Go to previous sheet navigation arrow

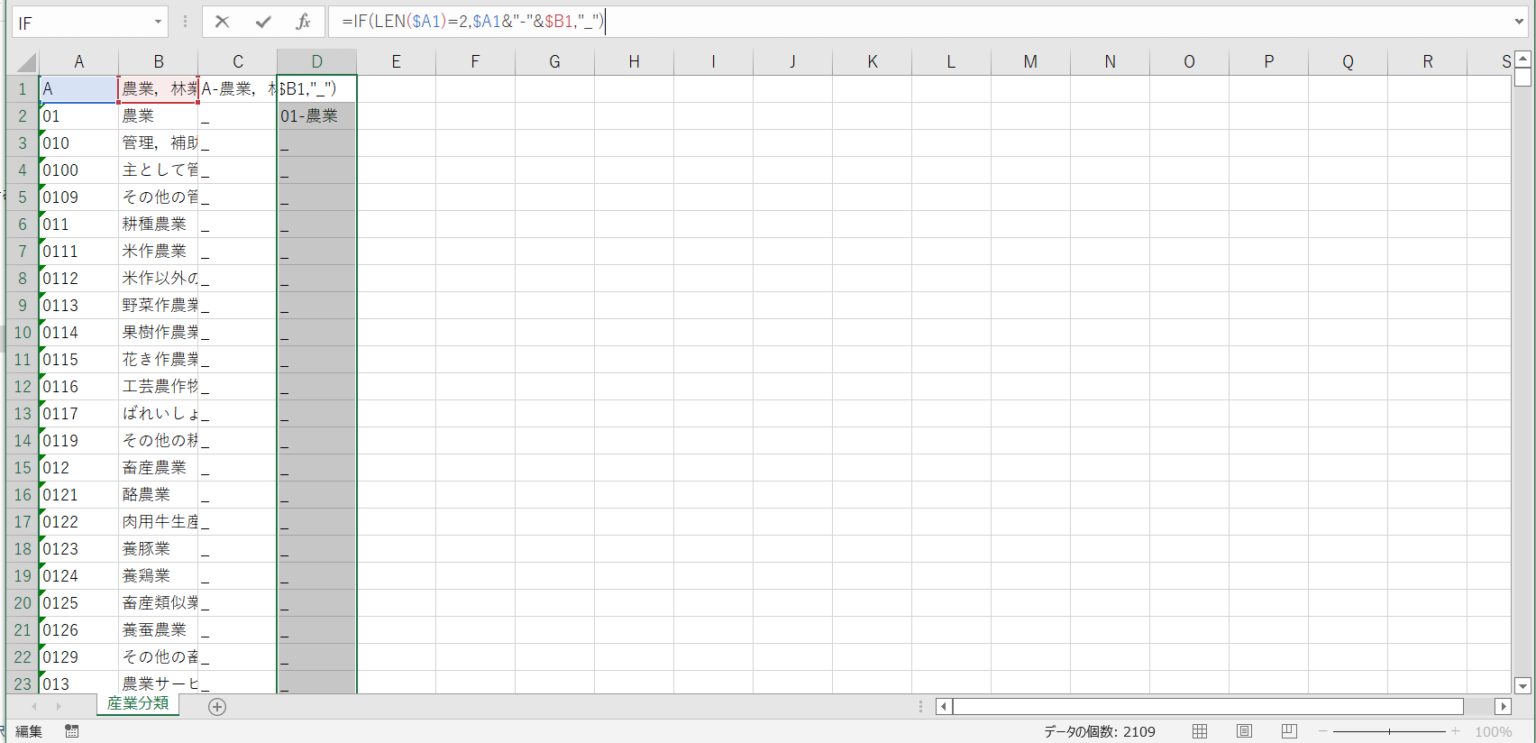pyautogui.click(x=35, y=706)
